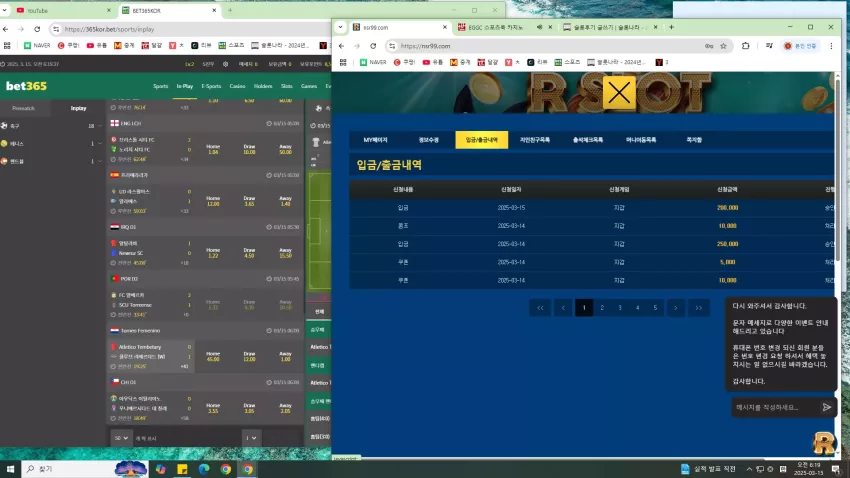
Task: Open the Casino menu in bet365
Action: [x=237, y=86]
